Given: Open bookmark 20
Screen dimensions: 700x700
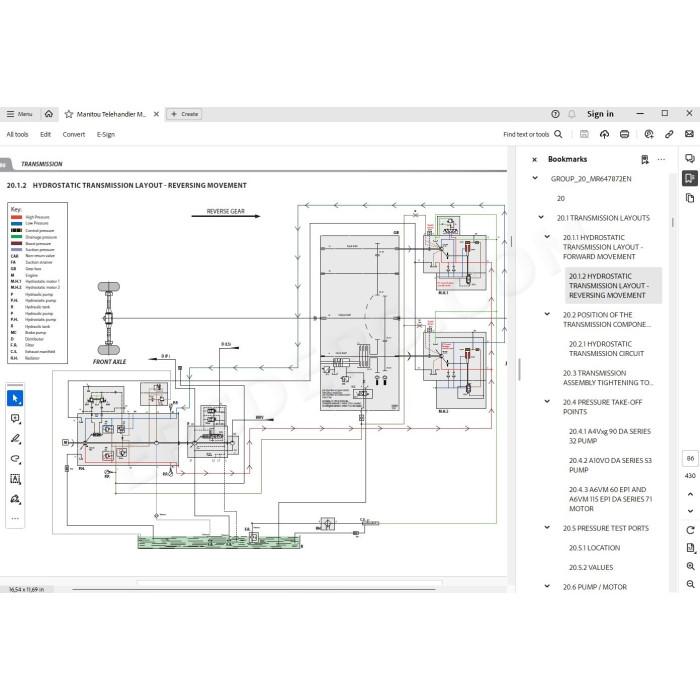Looking at the screenshot, I should click(x=561, y=198).
